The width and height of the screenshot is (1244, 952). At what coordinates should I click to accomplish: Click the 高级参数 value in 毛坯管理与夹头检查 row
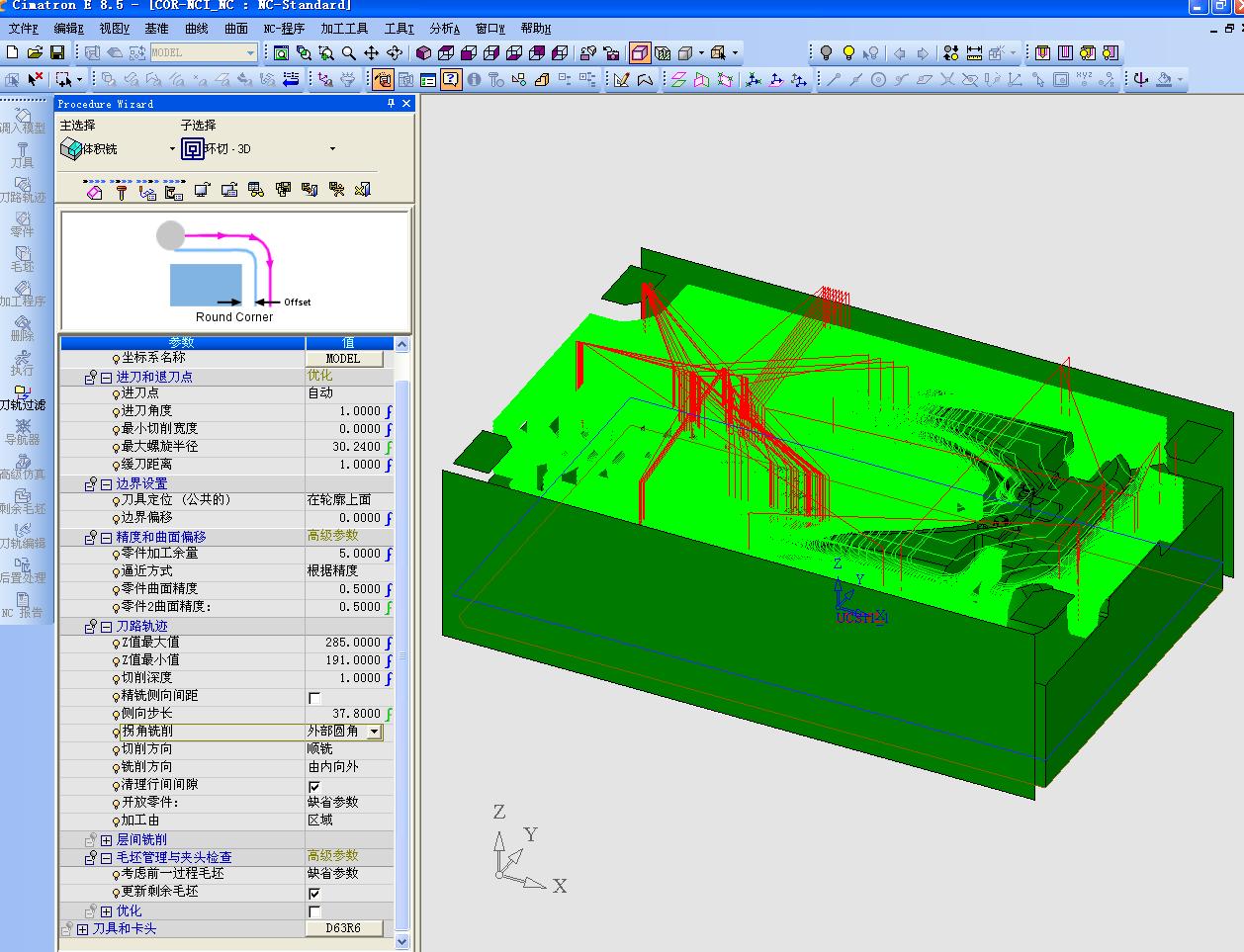click(333, 855)
